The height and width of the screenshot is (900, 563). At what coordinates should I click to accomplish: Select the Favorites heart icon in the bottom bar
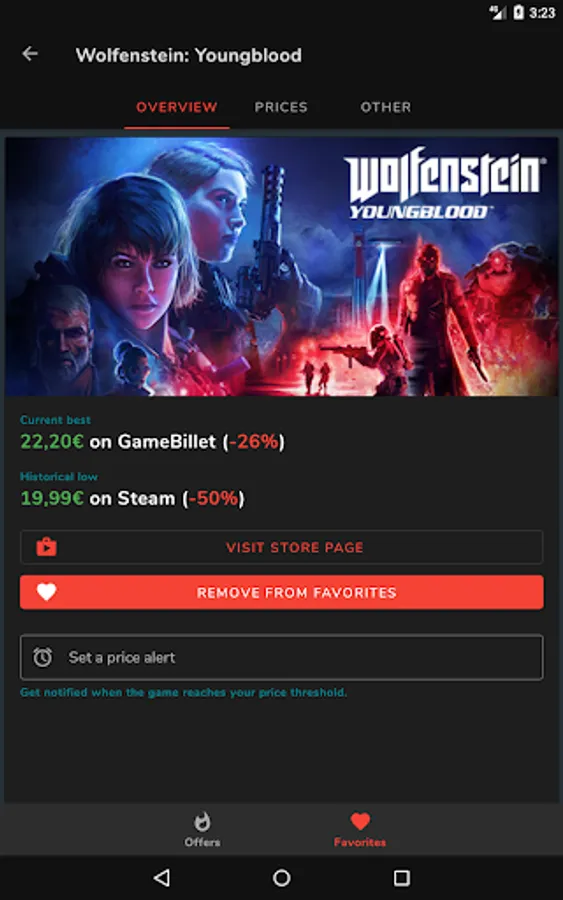tap(360, 821)
